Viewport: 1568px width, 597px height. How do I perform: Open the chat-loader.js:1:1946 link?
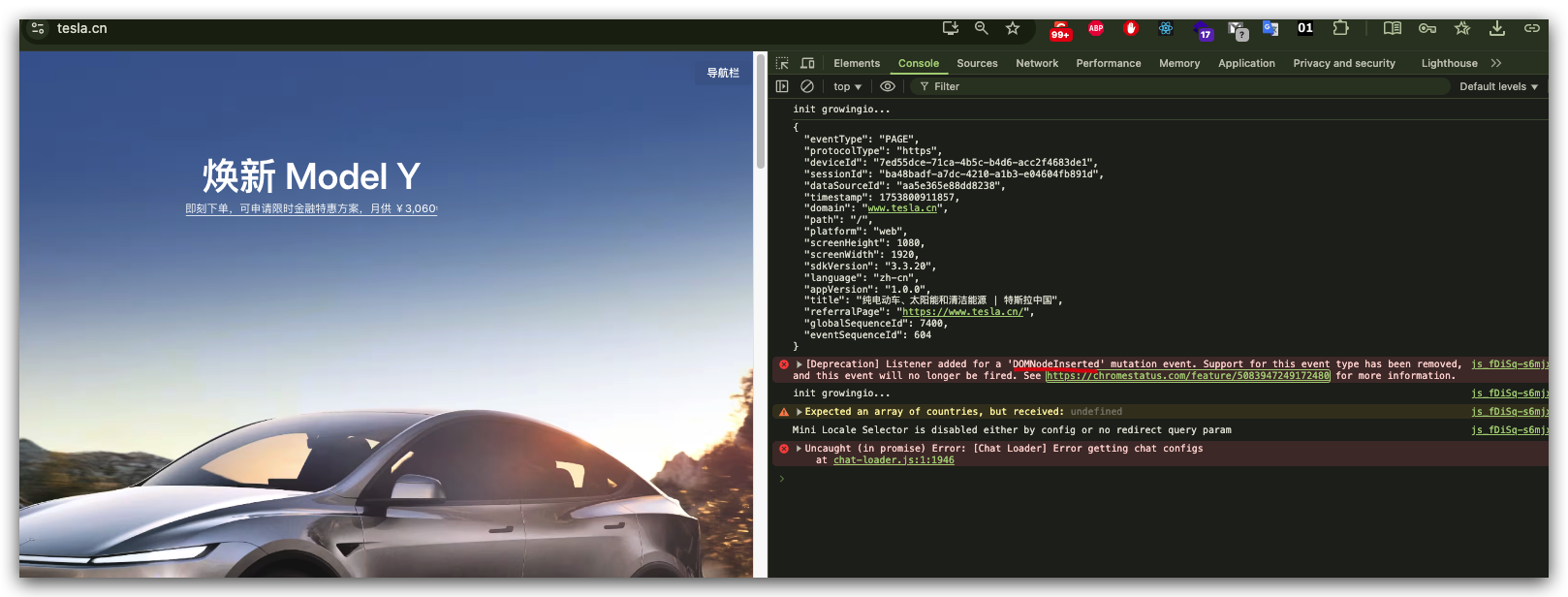pyautogui.click(x=894, y=460)
